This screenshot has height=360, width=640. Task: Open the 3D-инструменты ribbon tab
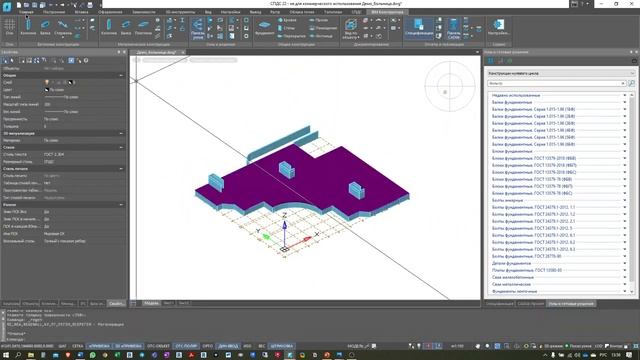(x=180, y=12)
